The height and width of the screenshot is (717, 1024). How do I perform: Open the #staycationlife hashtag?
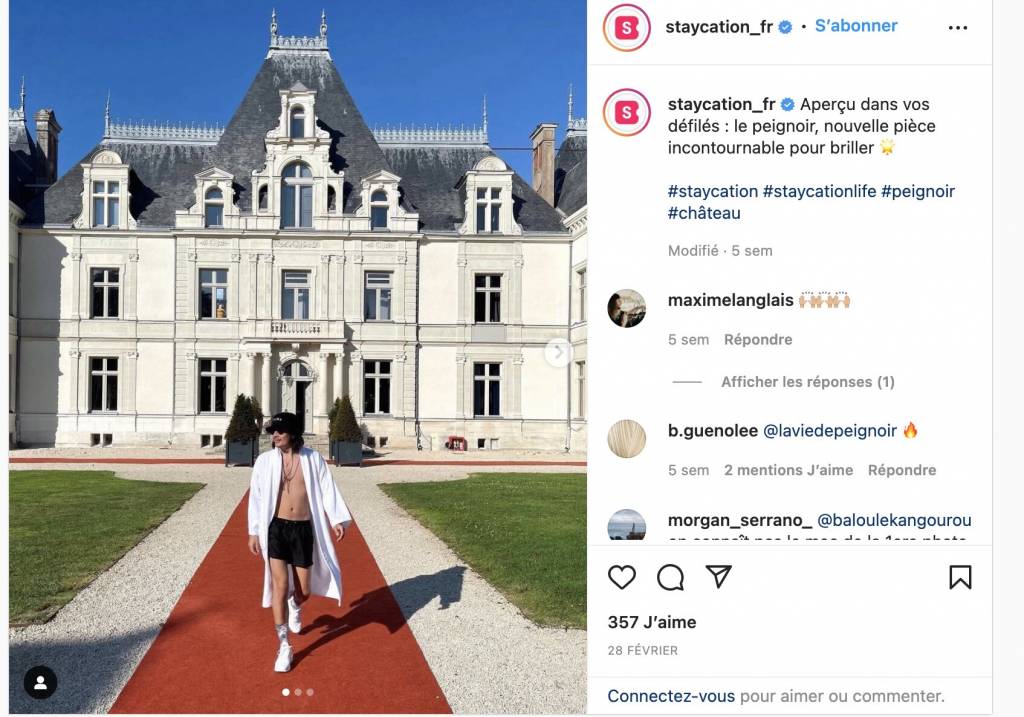pos(819,191)
